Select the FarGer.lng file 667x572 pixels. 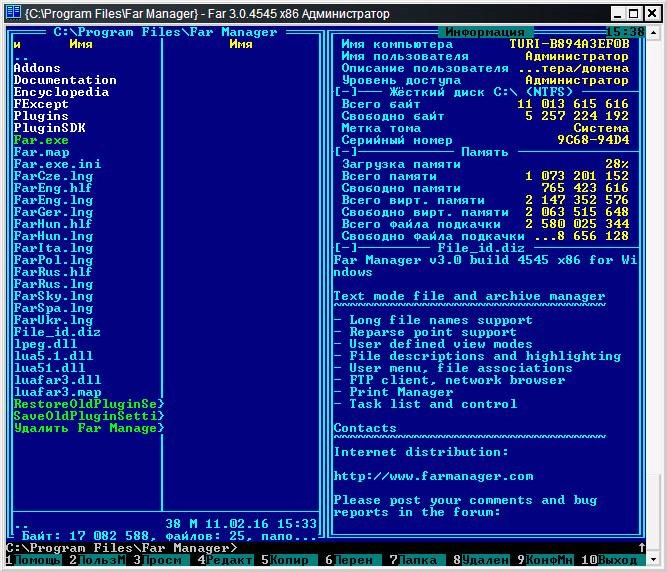pos(53,212)
